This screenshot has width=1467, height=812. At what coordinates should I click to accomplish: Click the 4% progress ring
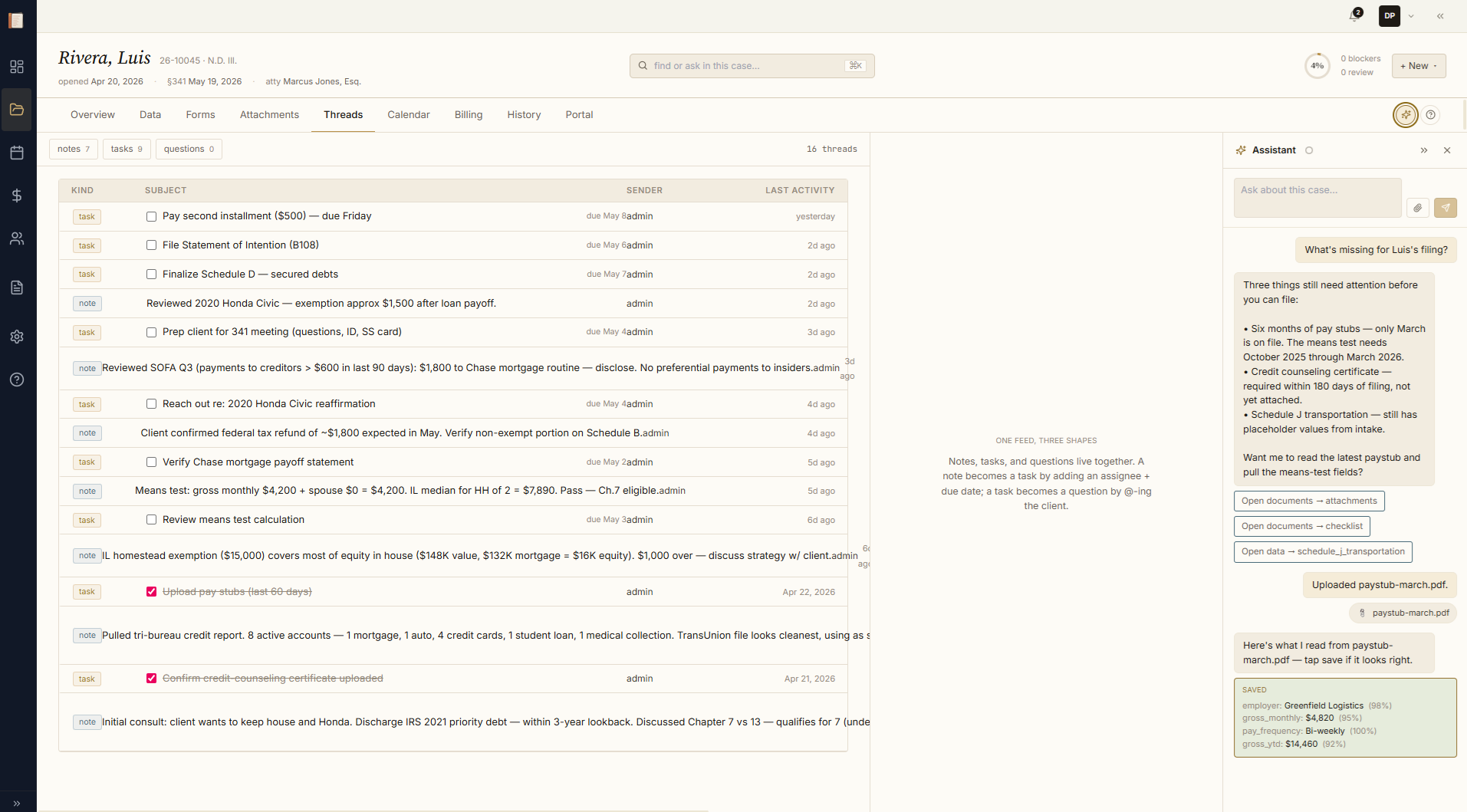[1317, 65]
